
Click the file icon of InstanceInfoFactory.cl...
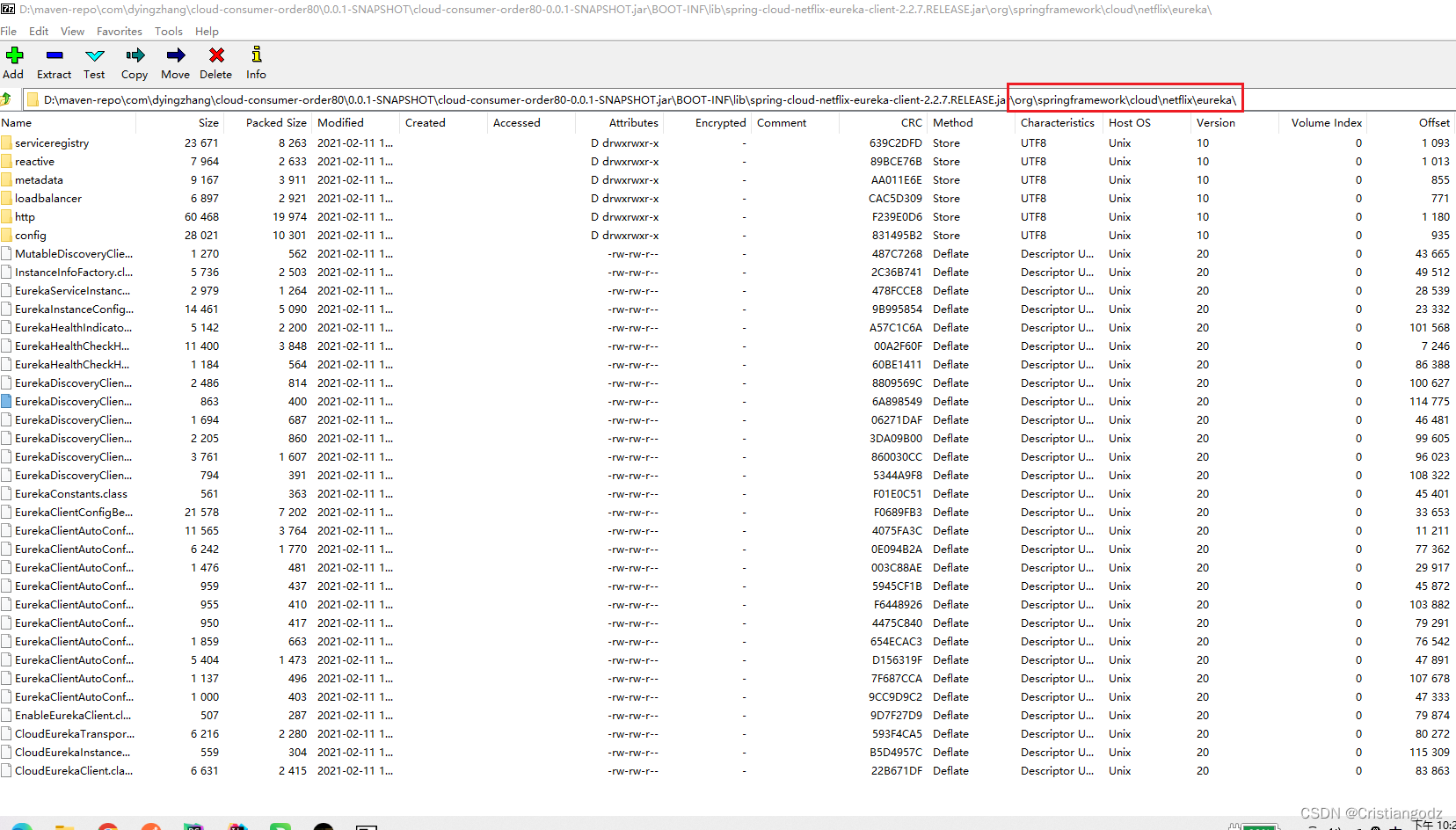(x=7, y=273)
